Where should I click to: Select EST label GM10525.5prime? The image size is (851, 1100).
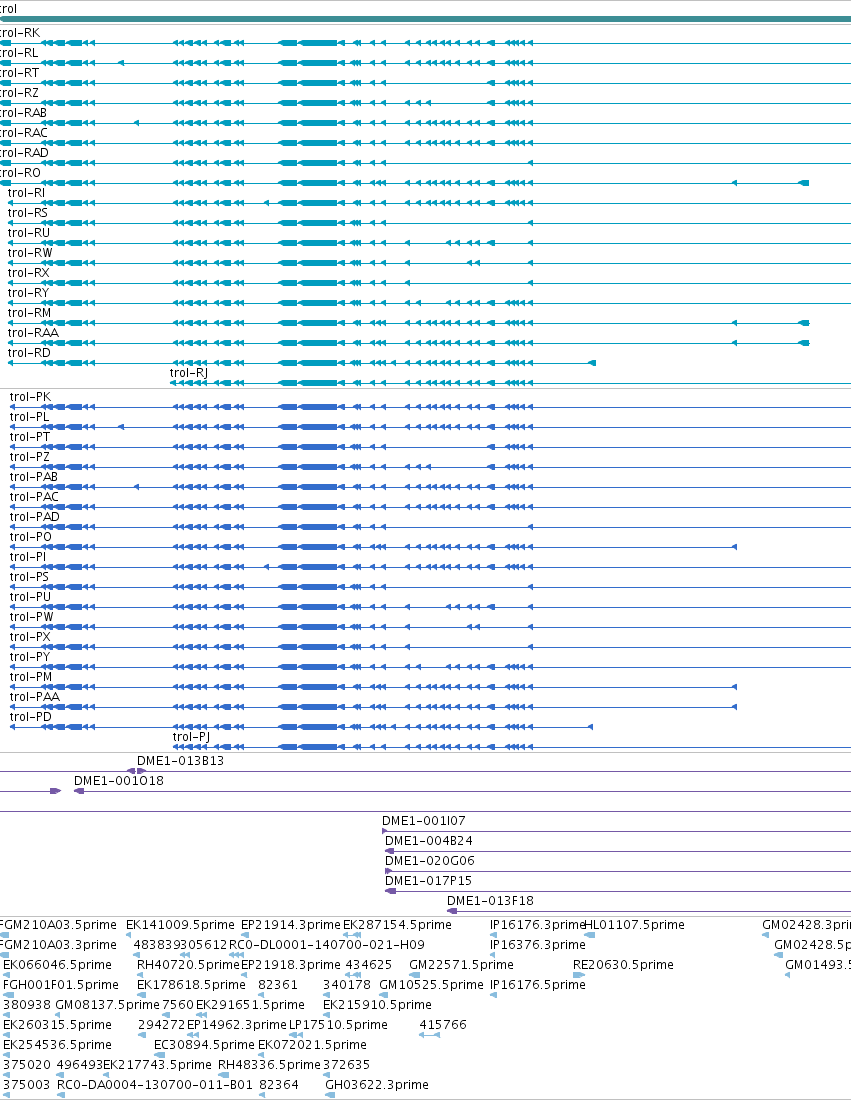click(431, 985)
